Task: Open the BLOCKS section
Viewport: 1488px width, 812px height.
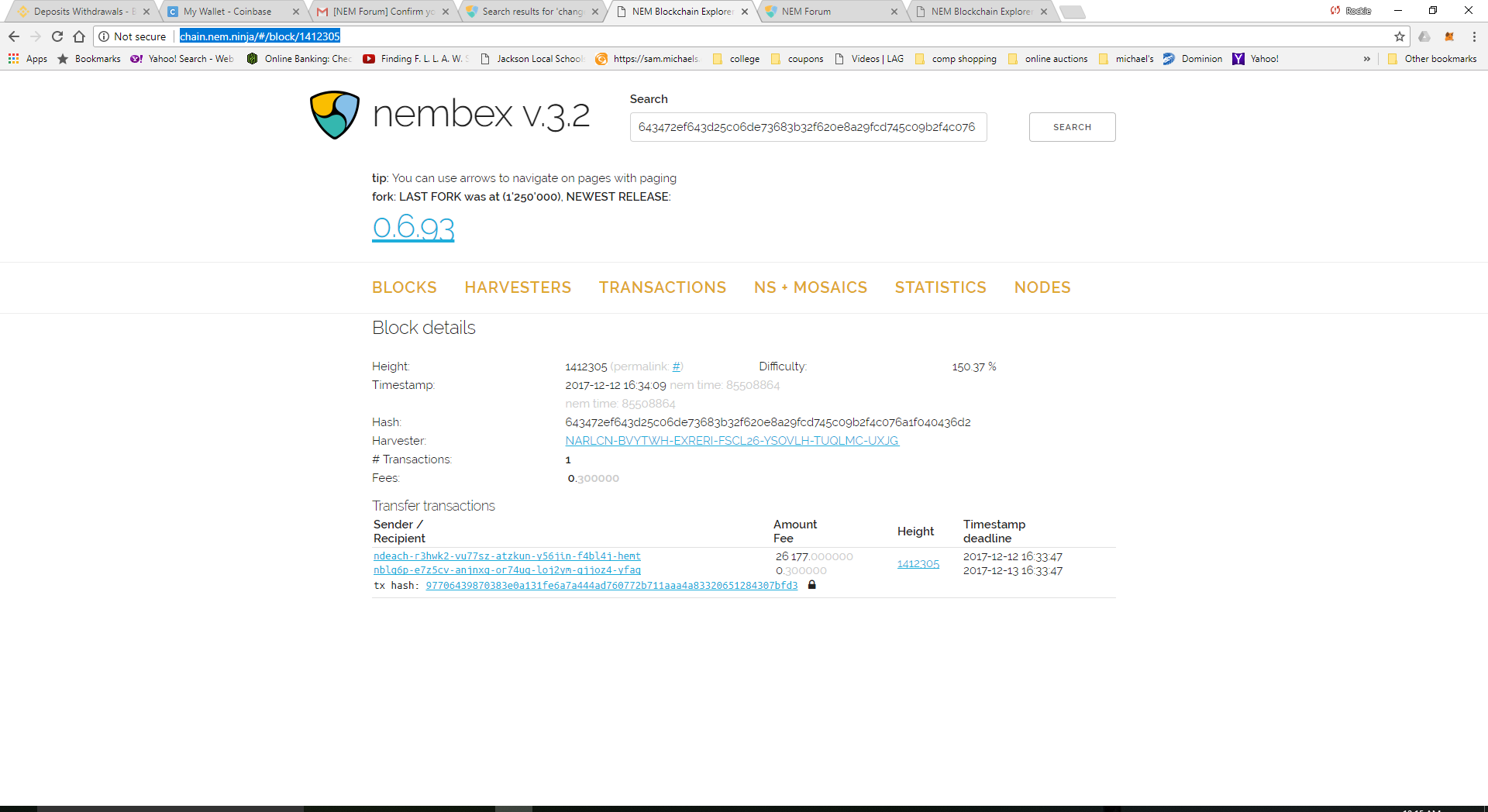Action: coord(405,287)
